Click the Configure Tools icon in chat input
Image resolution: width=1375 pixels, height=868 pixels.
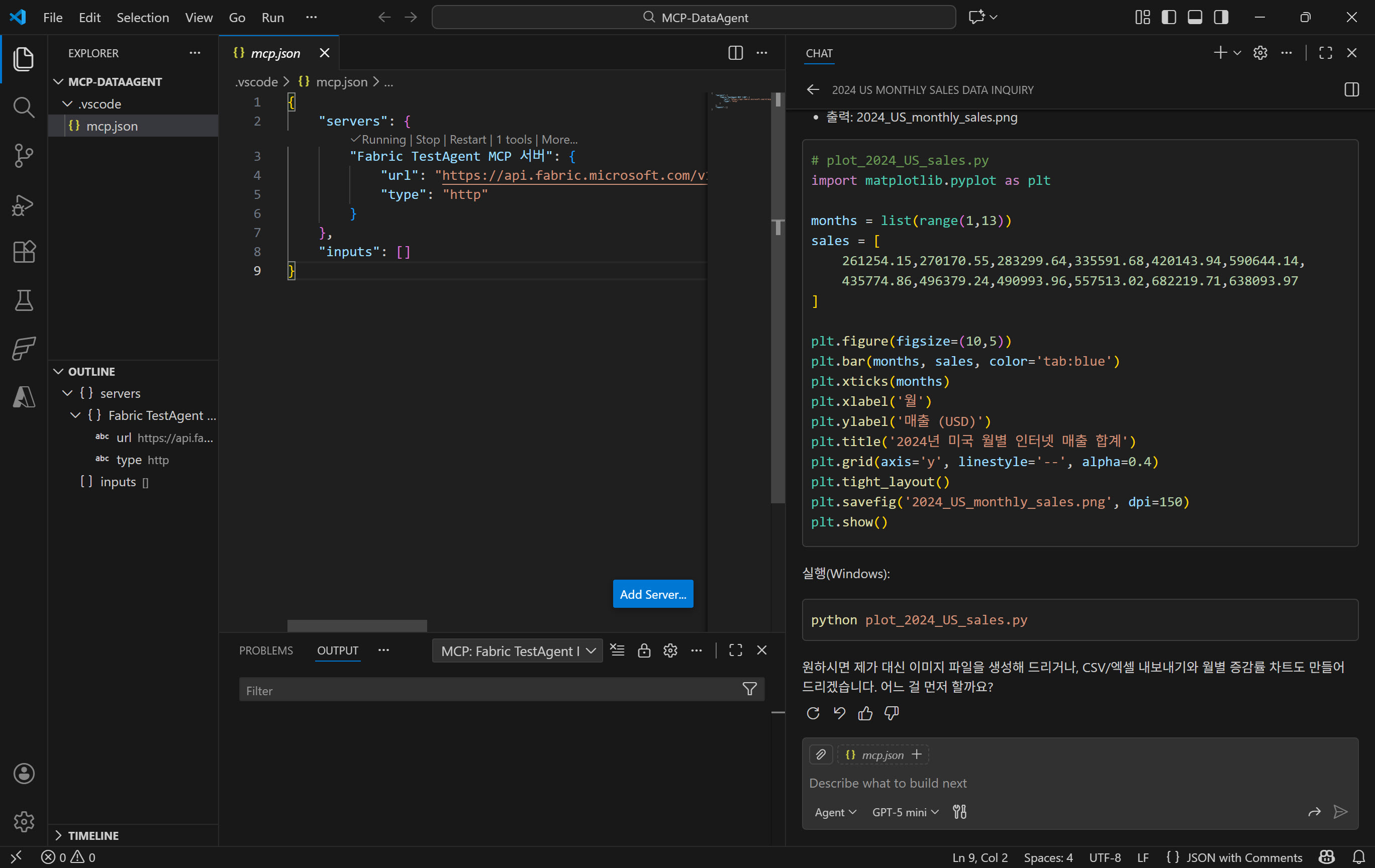pos(960,812)
